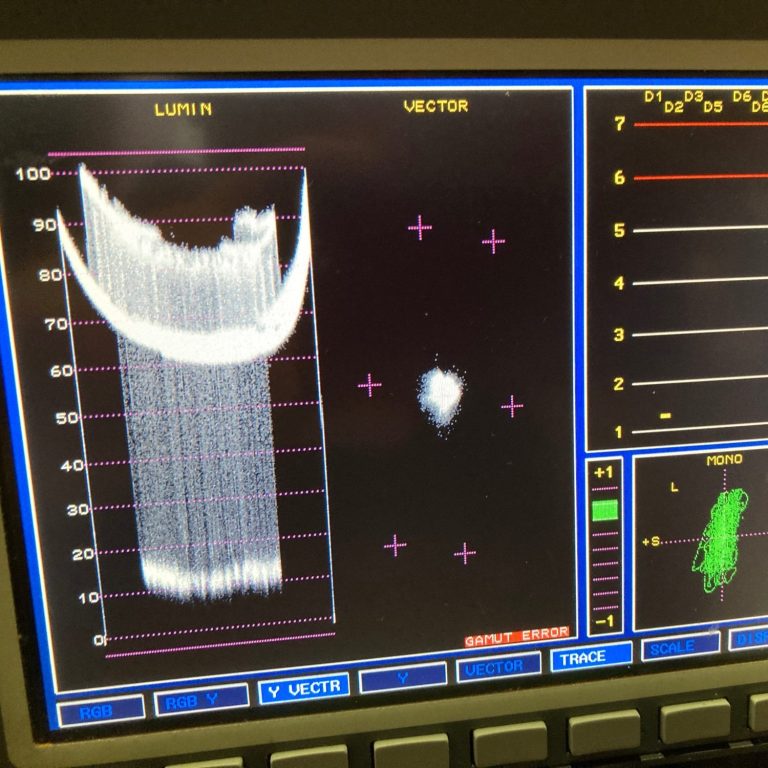Click the D6 audio channel label
The width and height of the screenshot is (768, 768).
click(x=742, y=96)
